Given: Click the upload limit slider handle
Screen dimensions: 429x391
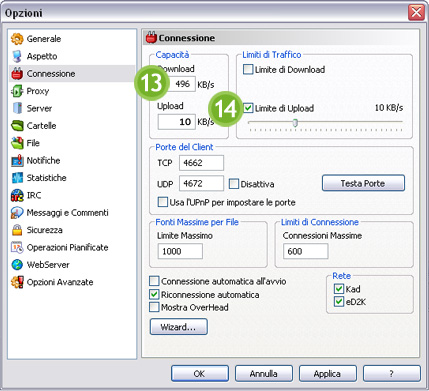Looking at the screenshot, I should tap(295, 123).
